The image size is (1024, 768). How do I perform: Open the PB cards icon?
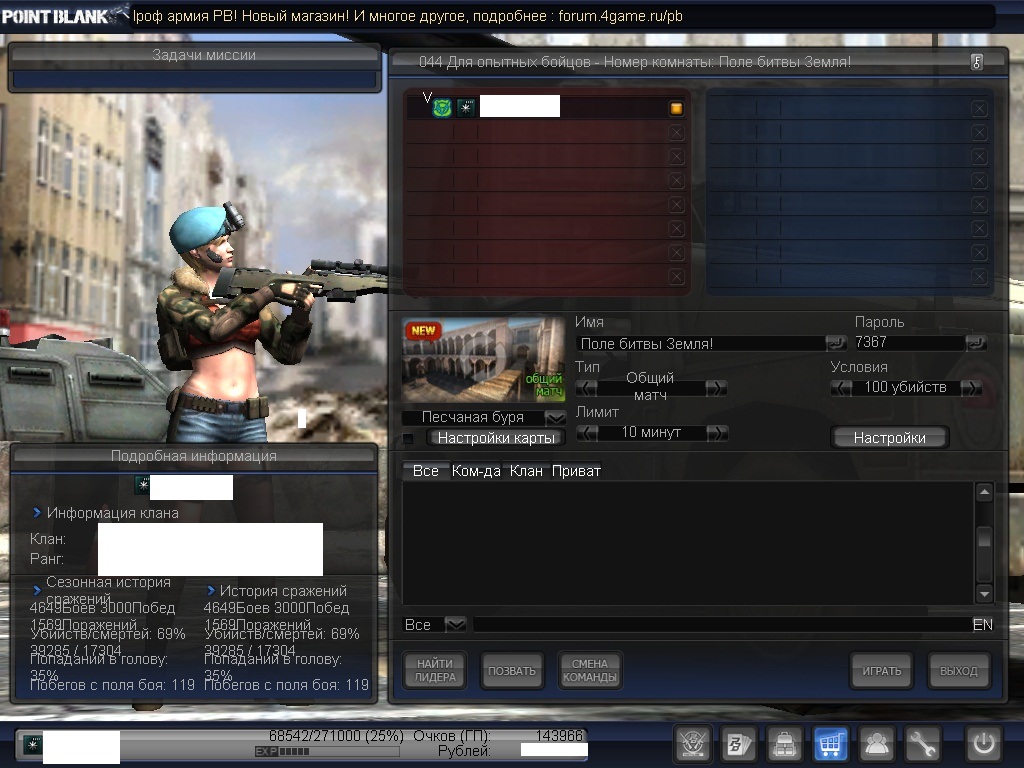pyautogui.click(x=739, y=744)
